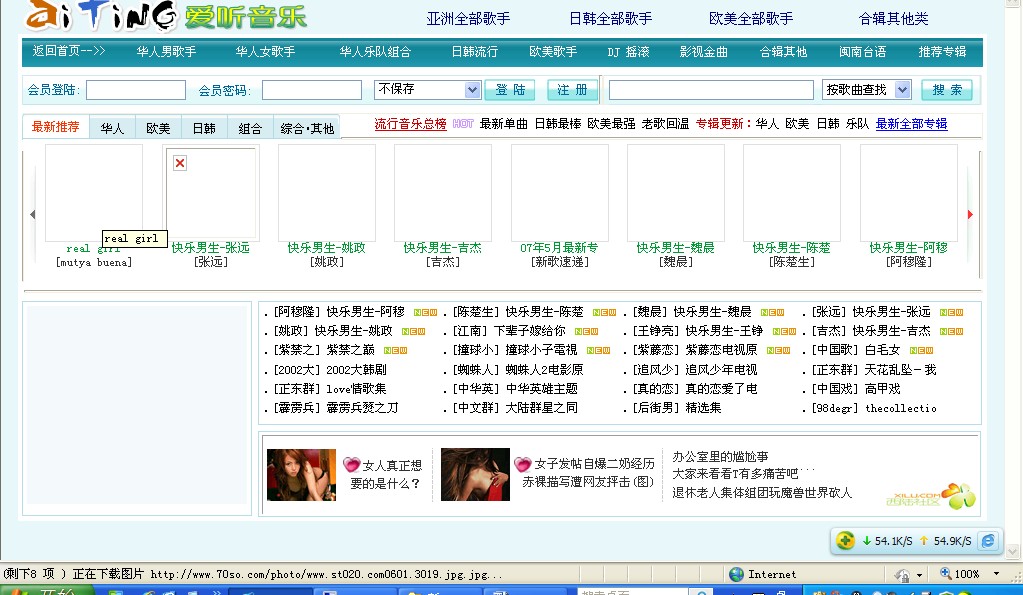Click the broken image icon above 快乐男生-张远

180,163
